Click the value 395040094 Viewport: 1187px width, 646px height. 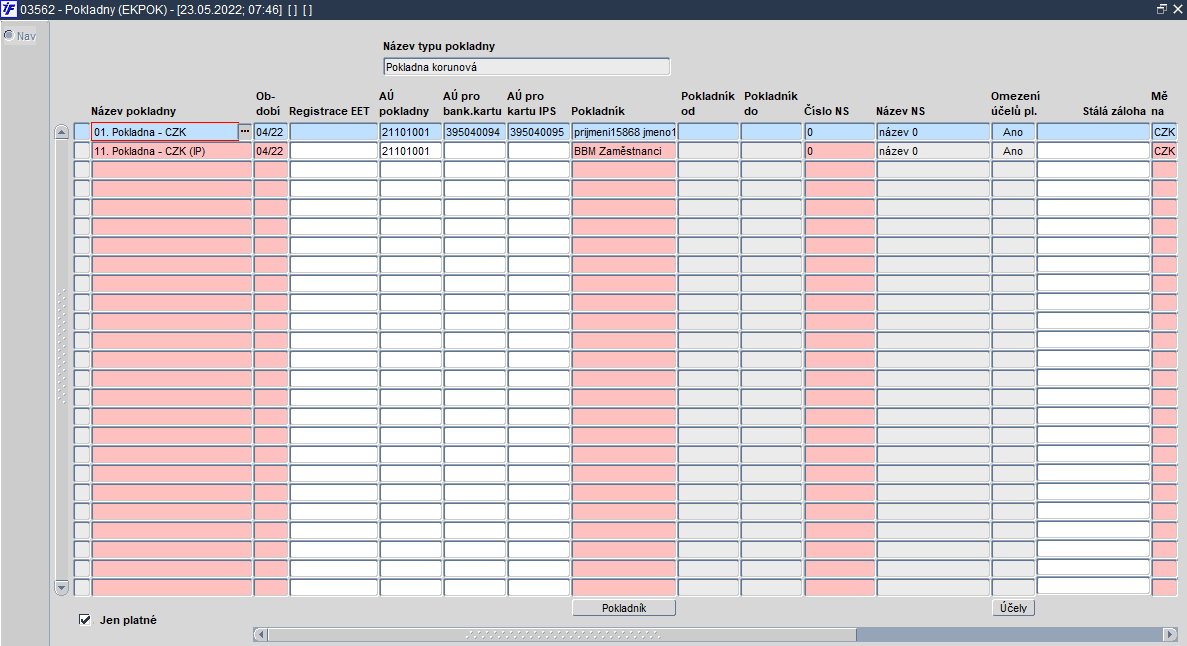(x=475, y=132)
